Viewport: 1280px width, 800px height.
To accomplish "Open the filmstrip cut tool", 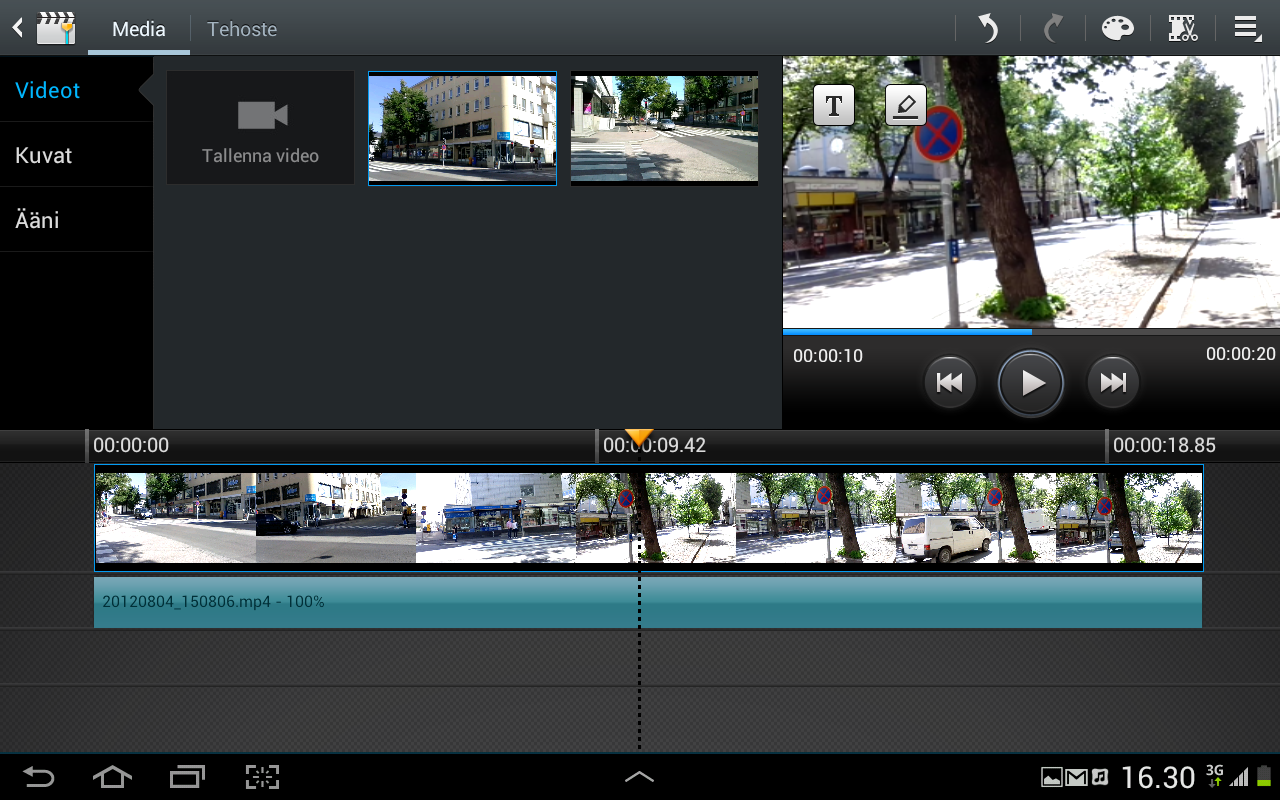I will tap(1183, 28).
